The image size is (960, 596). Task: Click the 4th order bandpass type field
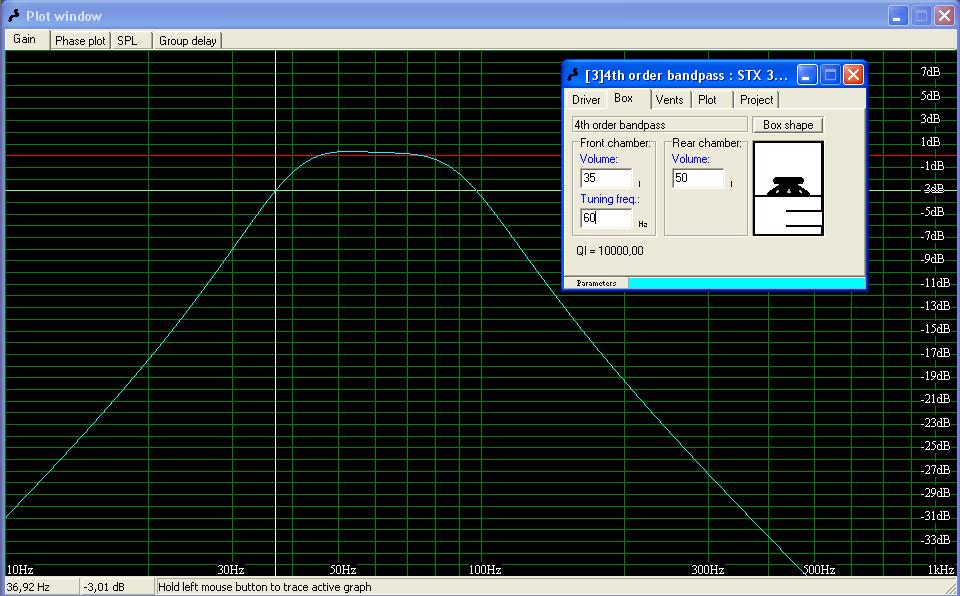point(659,125)
